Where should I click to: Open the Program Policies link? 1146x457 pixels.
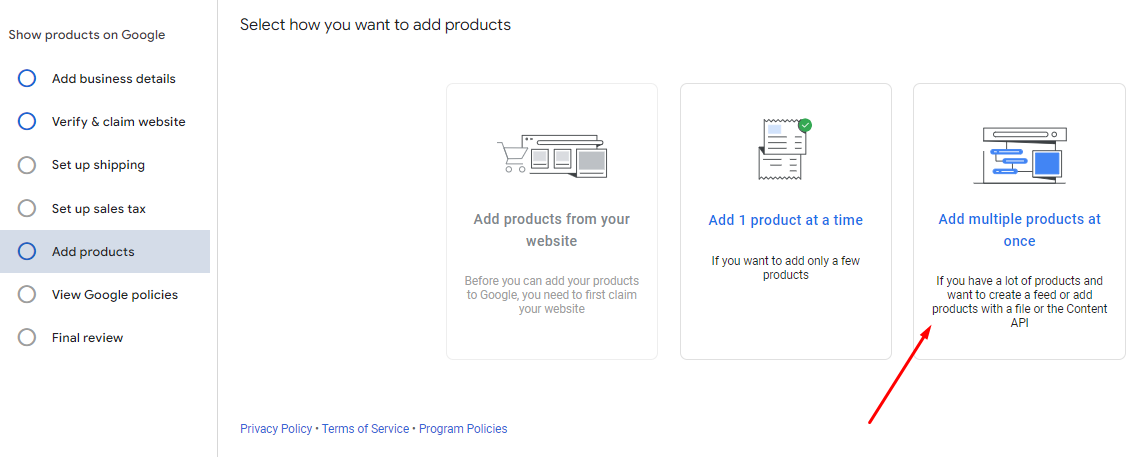tap(463, 429)
